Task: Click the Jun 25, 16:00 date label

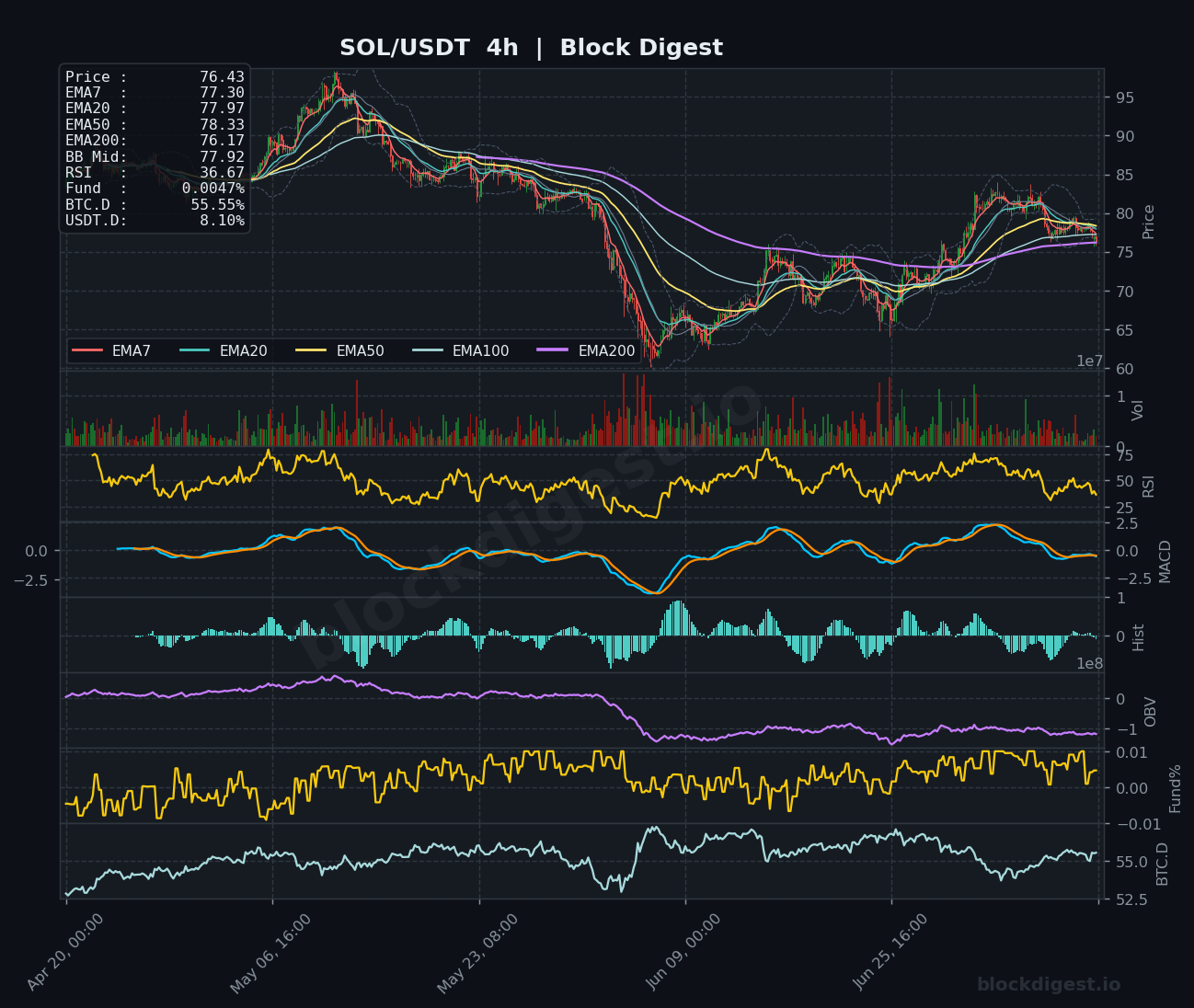Action: pyautogui.click(x=890, y=952)
